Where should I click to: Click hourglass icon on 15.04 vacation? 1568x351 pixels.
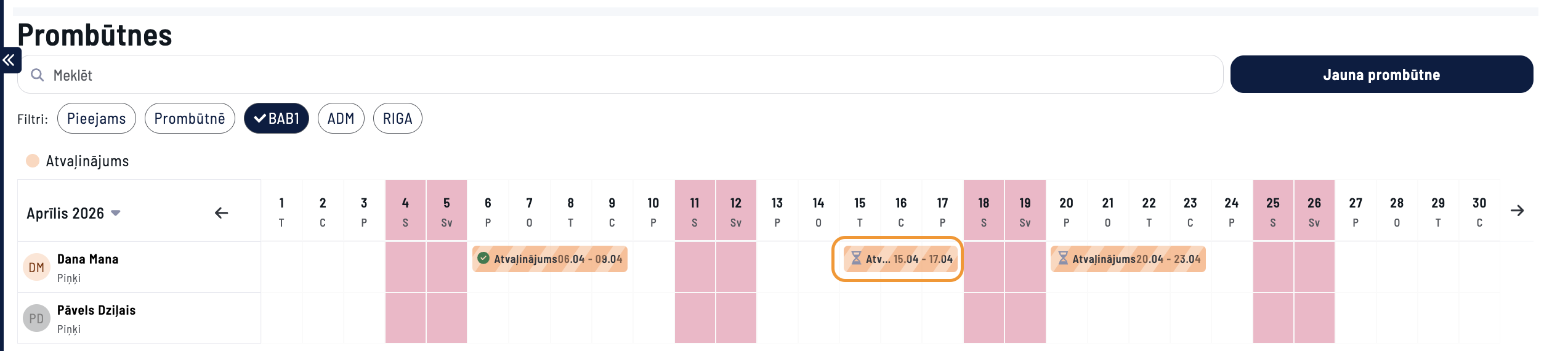(x=856, y=259)
